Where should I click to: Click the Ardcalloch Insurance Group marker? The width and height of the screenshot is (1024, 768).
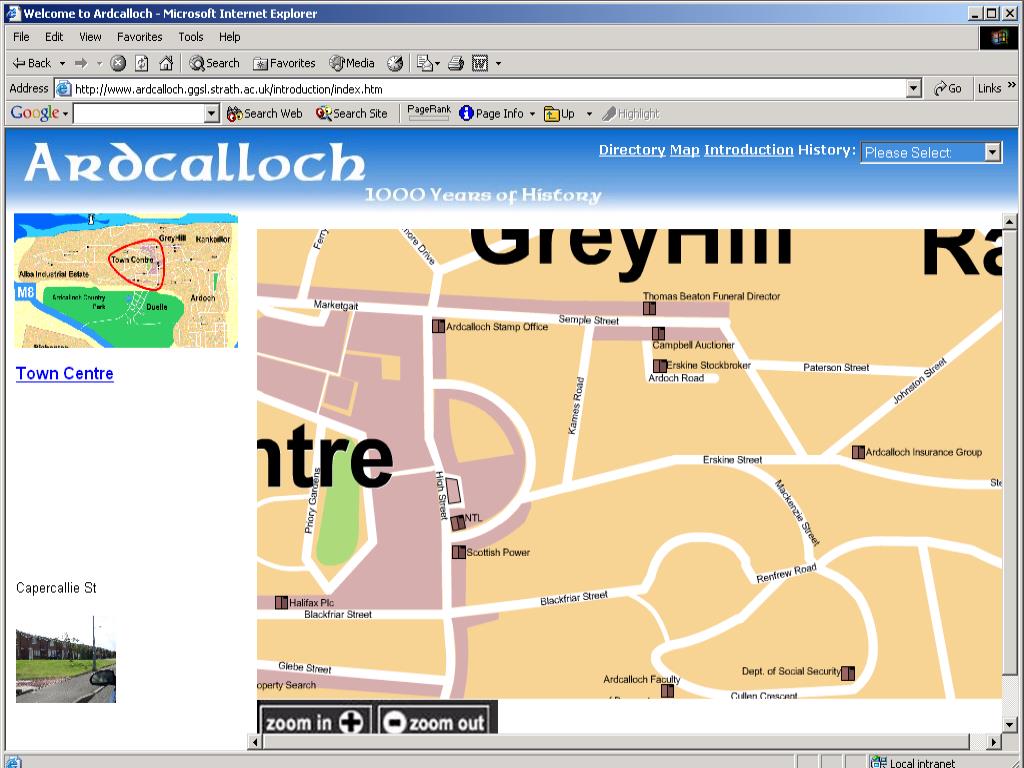[x=859, y=452]
